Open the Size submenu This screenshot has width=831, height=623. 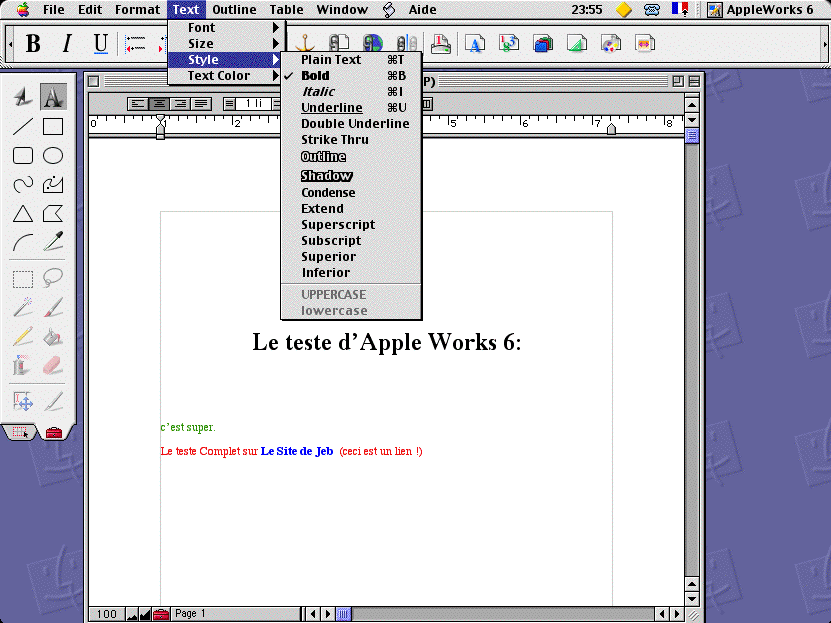[x=226, y=43]
